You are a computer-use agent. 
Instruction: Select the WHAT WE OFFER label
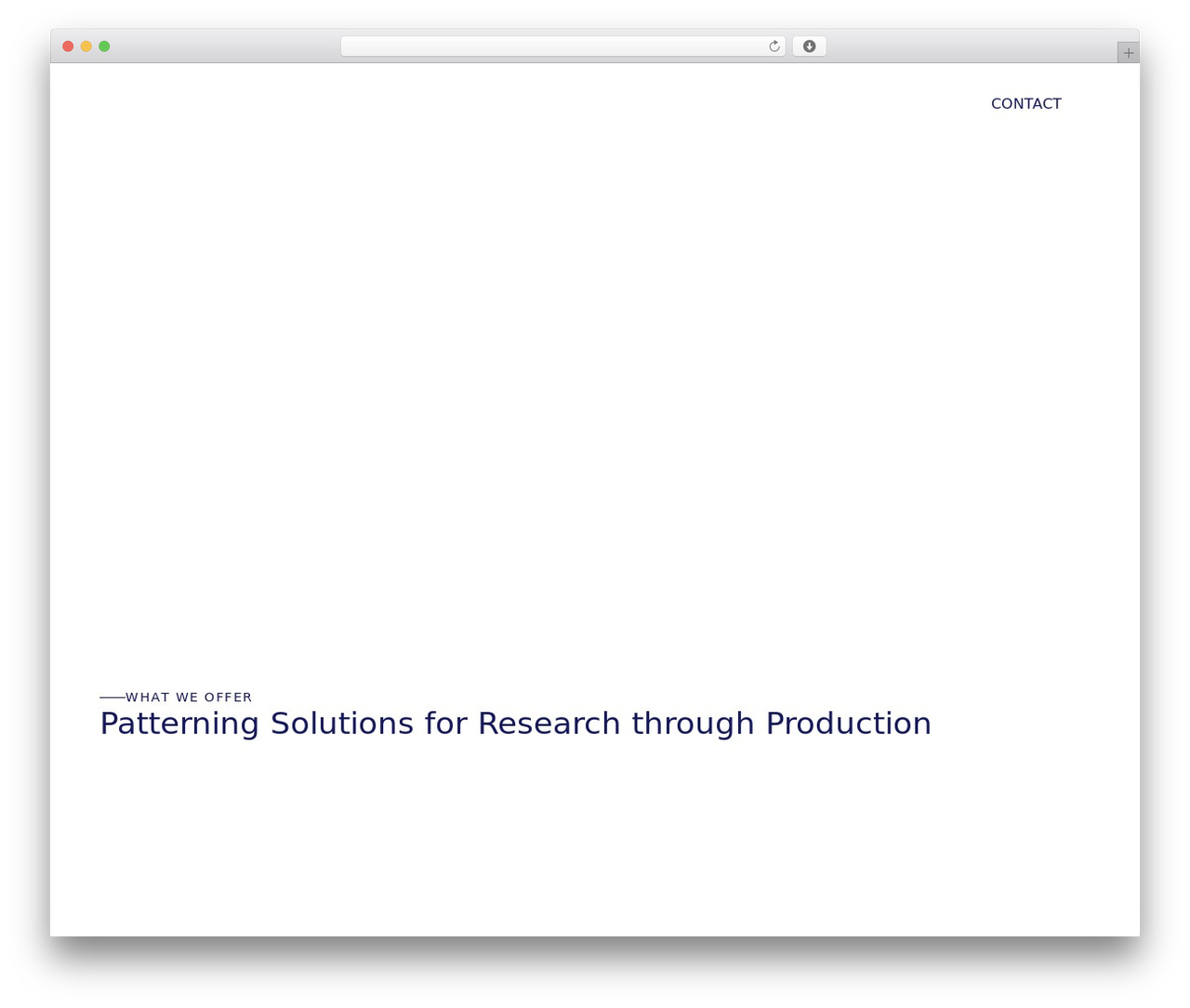click(189, 697)
